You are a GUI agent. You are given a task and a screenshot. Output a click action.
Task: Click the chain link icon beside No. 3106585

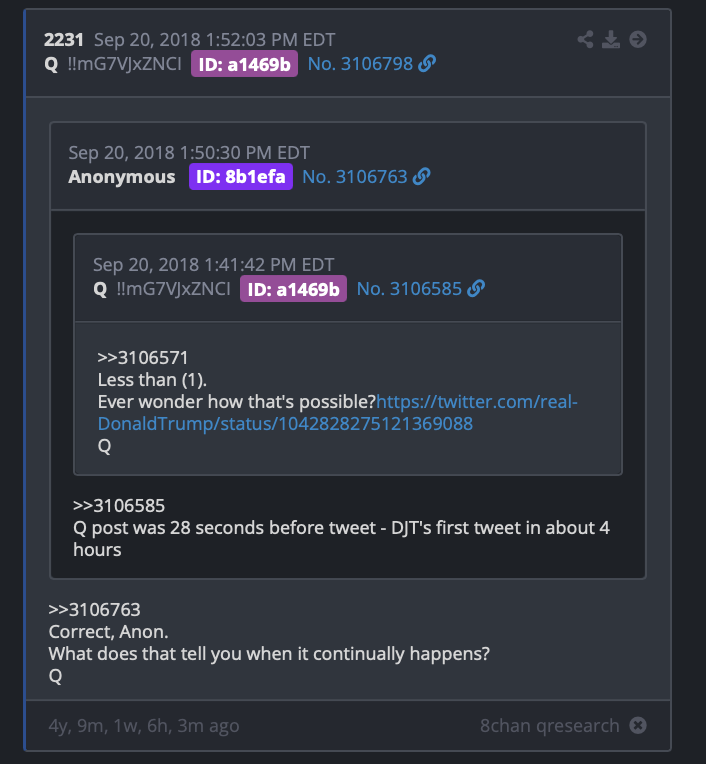coord(476,288)
